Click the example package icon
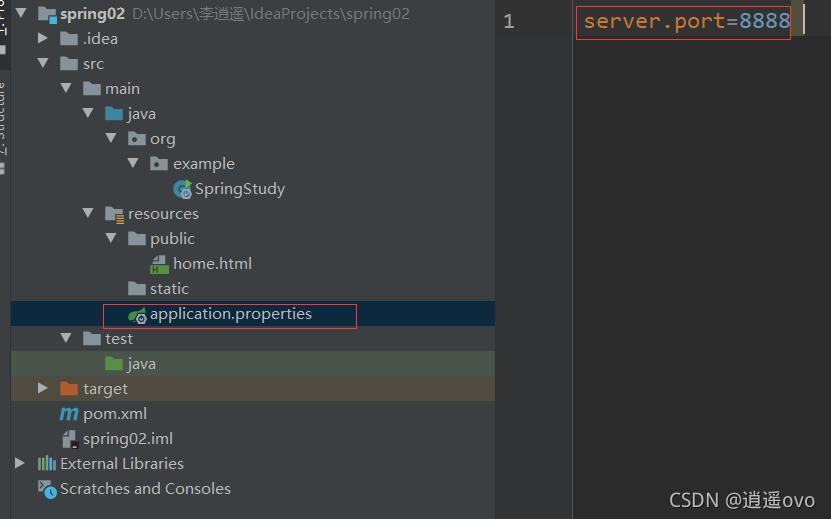 point(159,163)
